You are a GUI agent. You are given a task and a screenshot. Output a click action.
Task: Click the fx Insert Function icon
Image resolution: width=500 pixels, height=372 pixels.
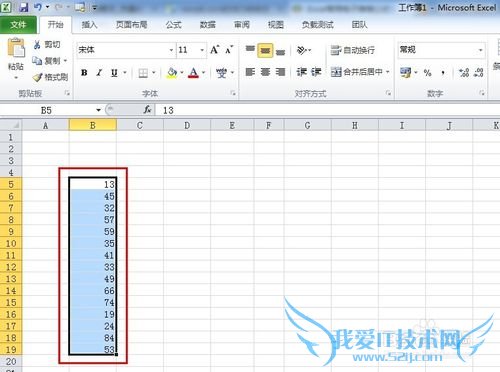[148, 110]
